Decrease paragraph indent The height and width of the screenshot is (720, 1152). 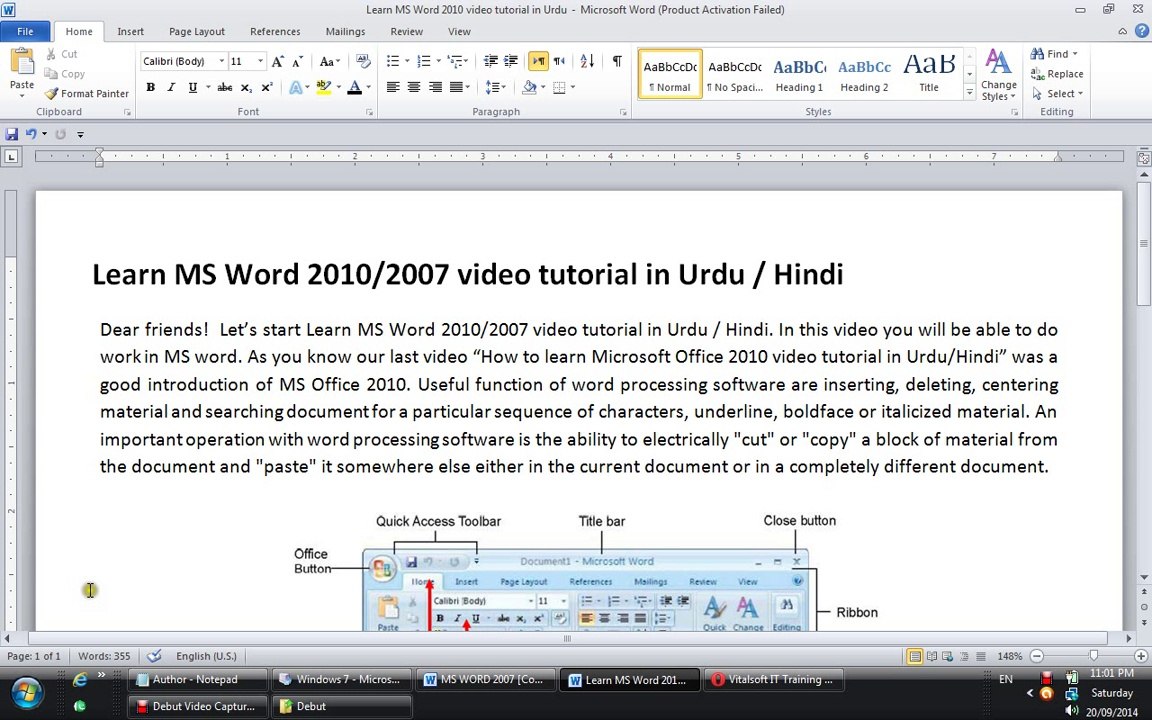(490, 61)
